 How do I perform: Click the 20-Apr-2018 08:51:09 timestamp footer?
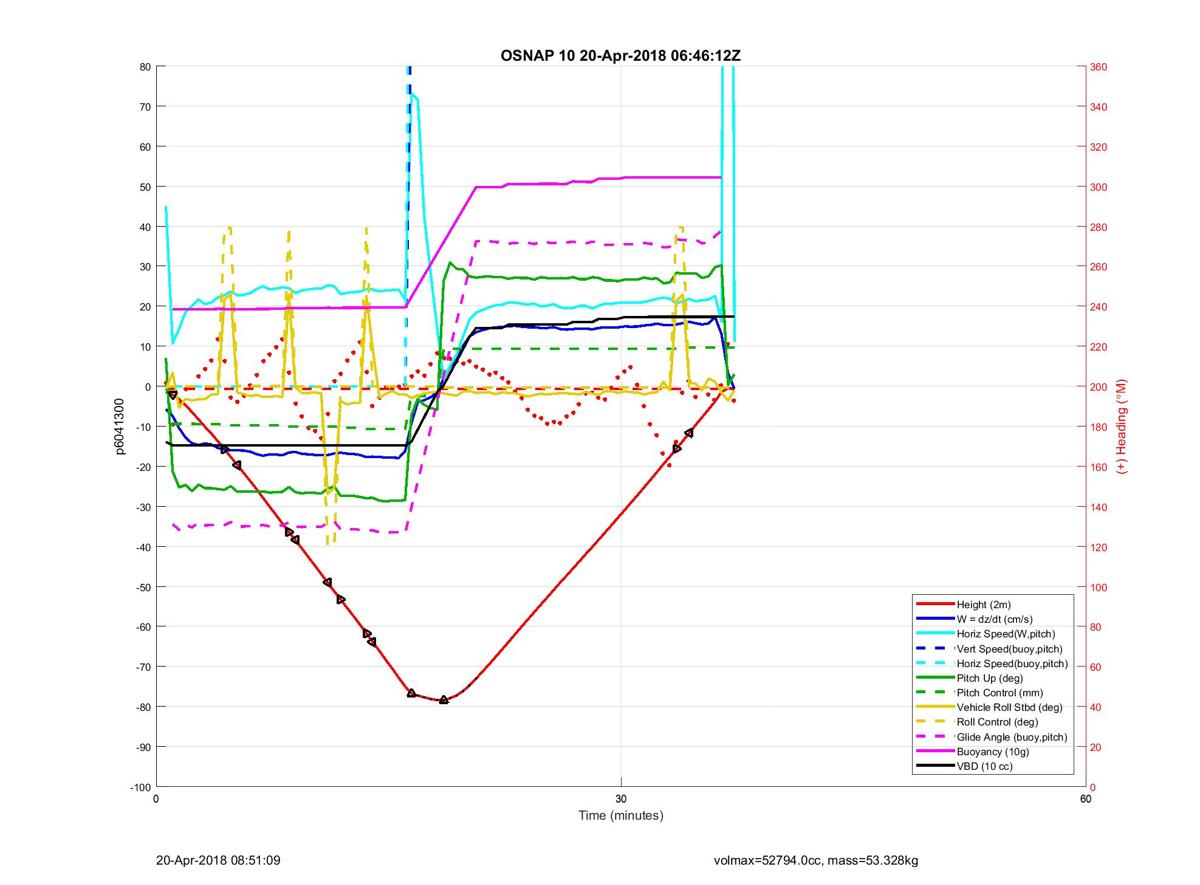218,860
